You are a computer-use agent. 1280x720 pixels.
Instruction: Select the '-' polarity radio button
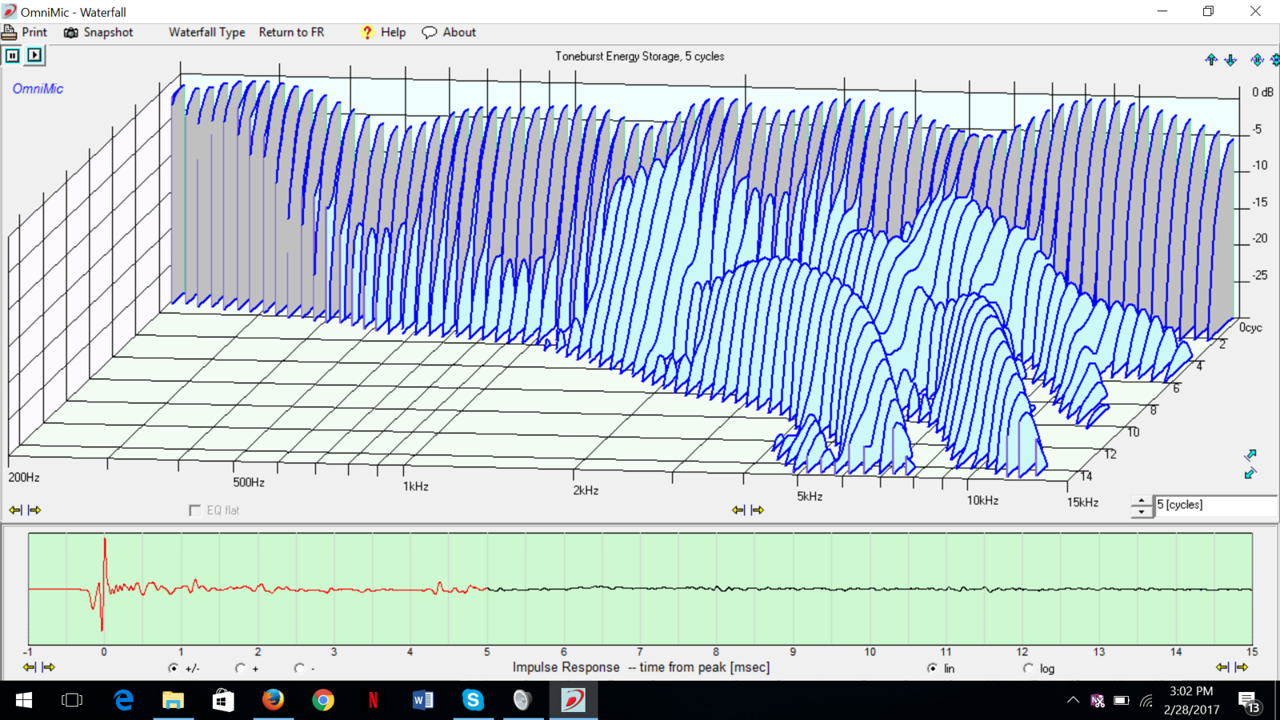(x=299, y=668)
